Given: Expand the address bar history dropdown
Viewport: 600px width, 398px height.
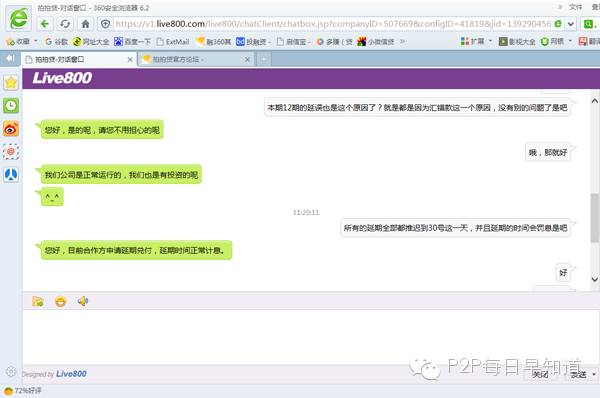Looking at the screenshot, I should [571, 24].
